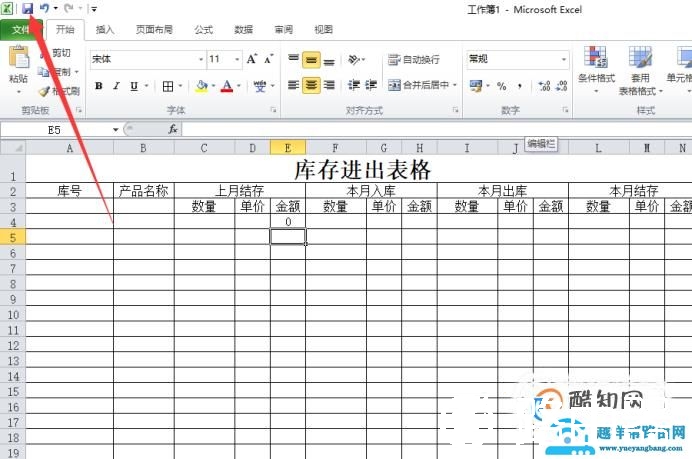Click the 合并后居中 (Merge & Center) button
Screen dimensions: 692x459
(419, 85)
